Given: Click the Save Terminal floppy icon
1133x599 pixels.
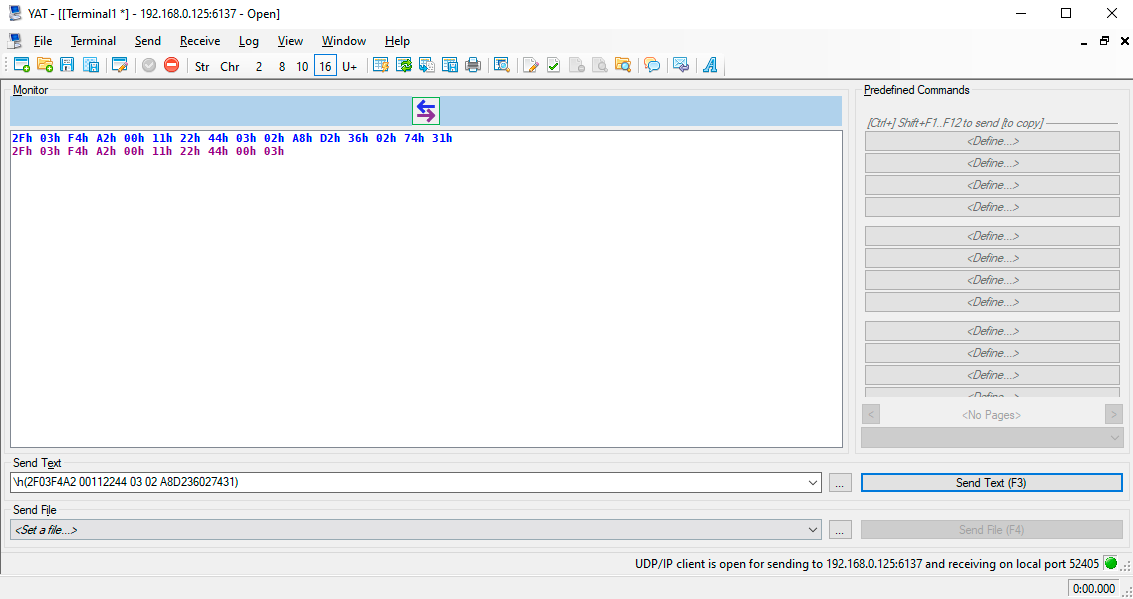Looking at the screenshot, I should point(67,66).
